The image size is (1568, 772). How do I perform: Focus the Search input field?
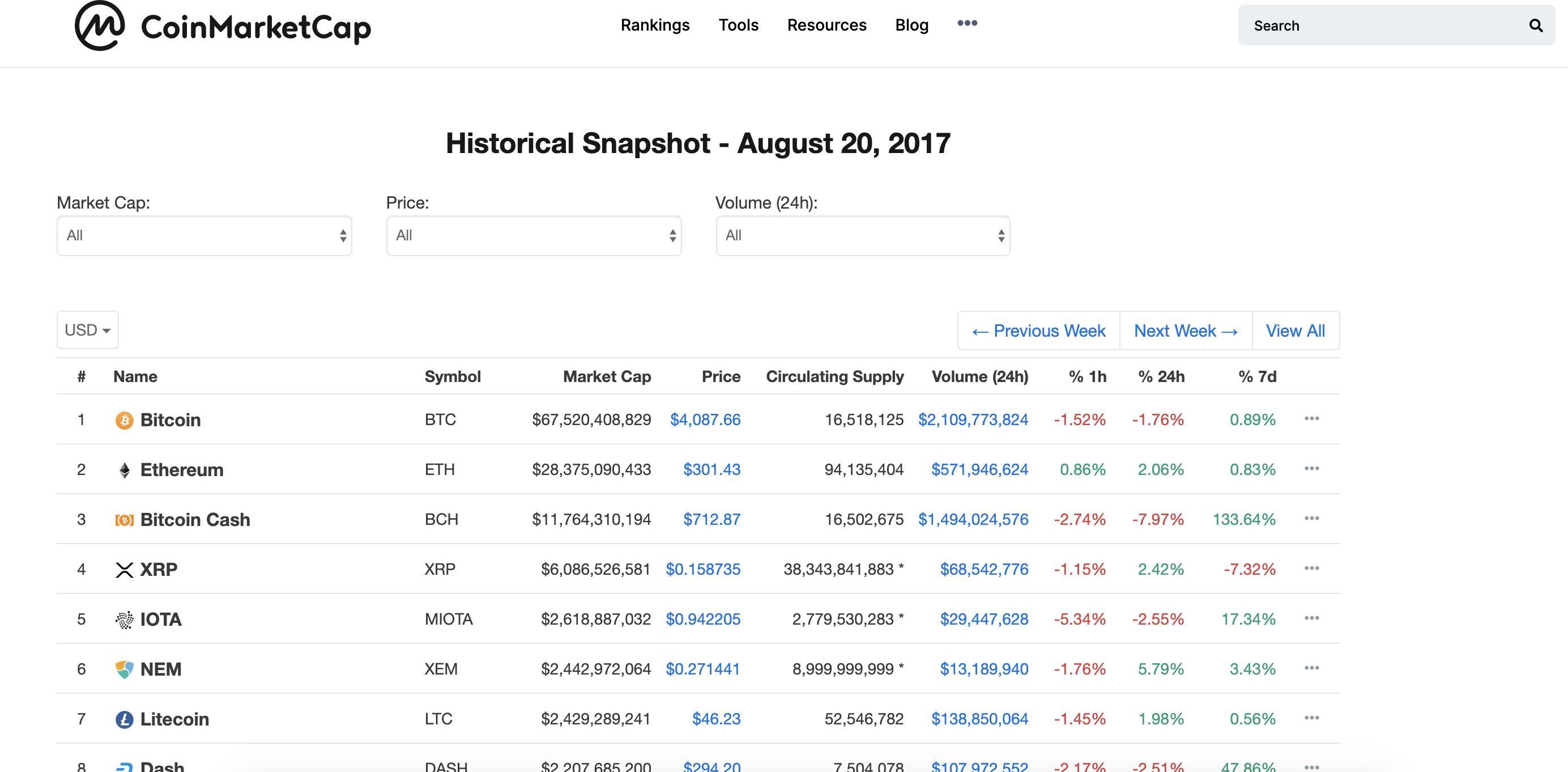click(x=1382, y=26)
